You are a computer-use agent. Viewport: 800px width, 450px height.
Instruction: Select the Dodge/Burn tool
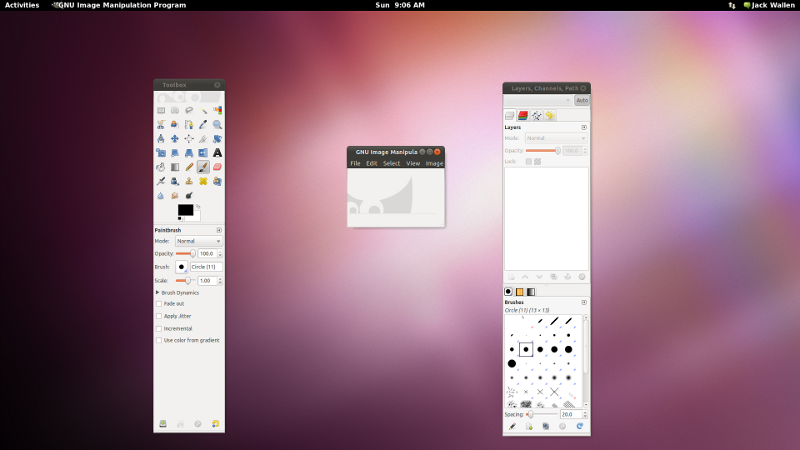coord(189,195)
